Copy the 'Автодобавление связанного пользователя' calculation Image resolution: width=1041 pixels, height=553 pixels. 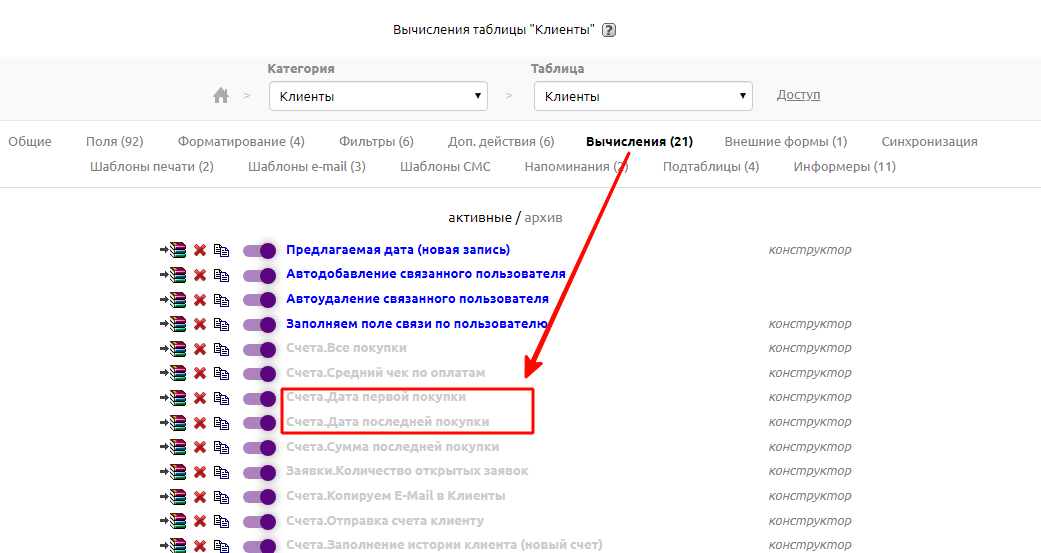221,275
